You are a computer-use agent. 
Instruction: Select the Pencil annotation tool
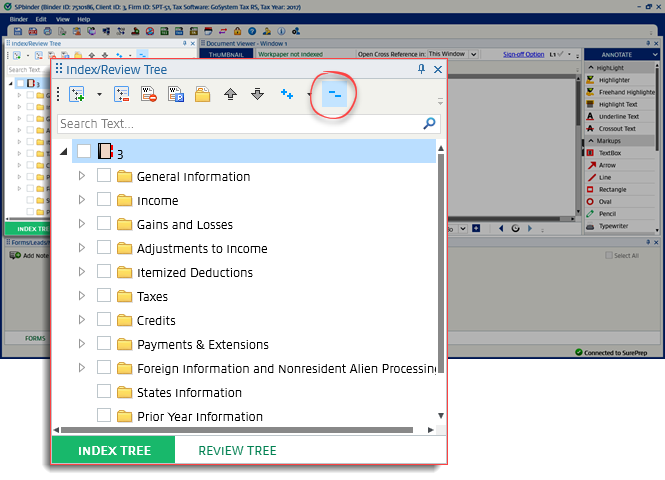[x=610, y=214]
